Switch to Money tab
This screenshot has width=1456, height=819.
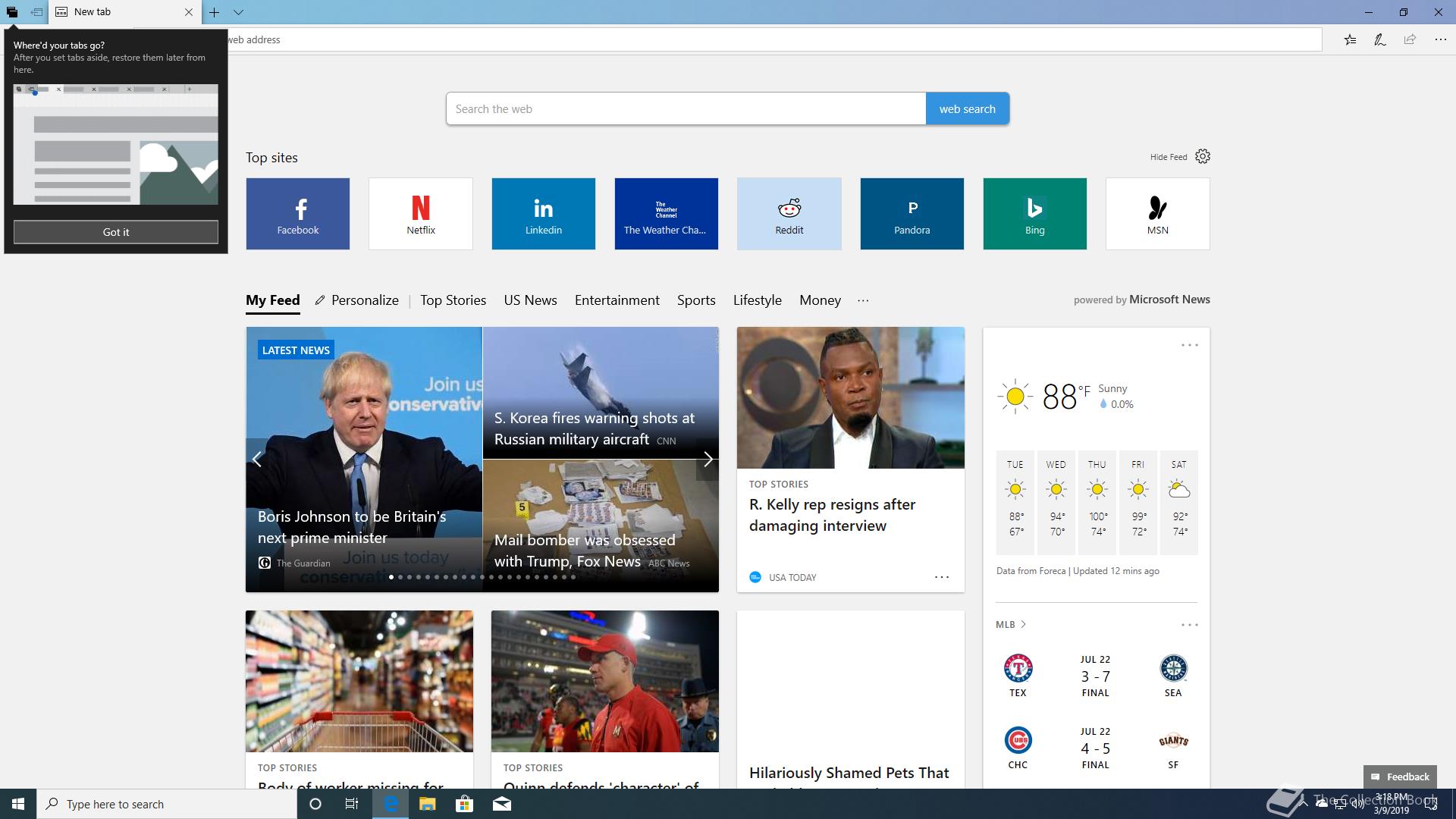tap(820, 300)
